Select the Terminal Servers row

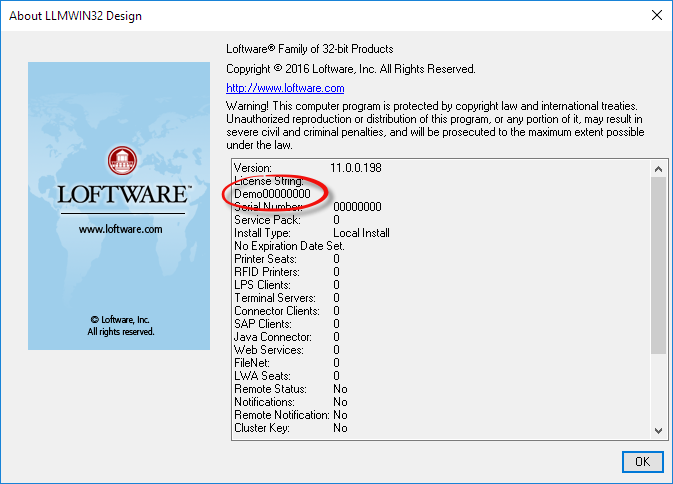coord(287,298)
